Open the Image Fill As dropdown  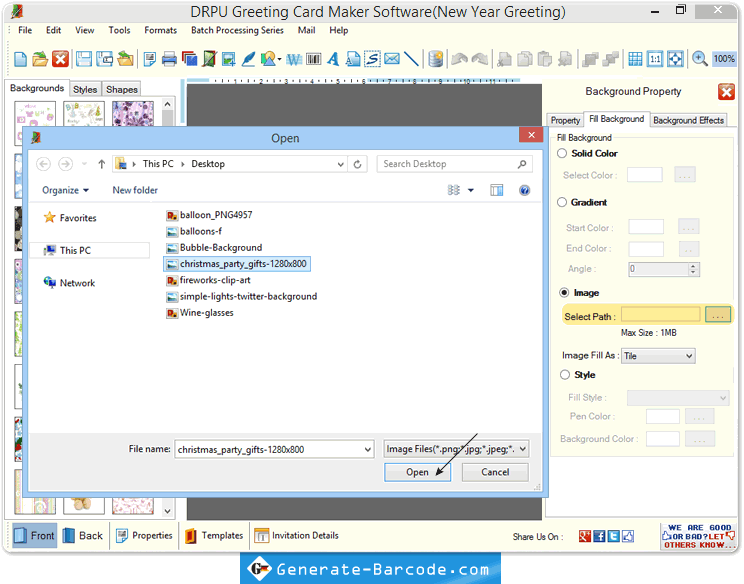pyautogui.click(x=658, y=356)
